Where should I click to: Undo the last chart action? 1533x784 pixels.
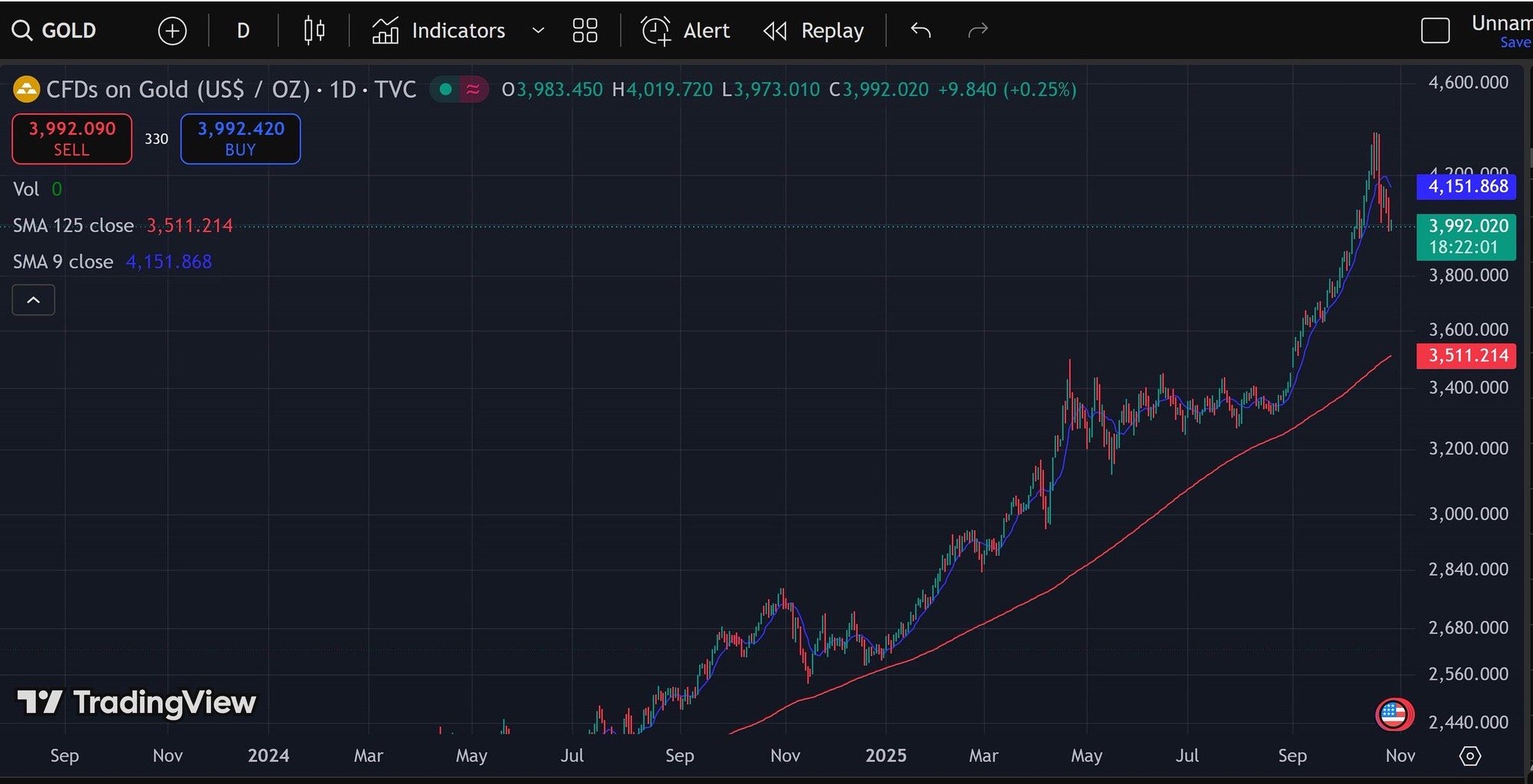921,31
